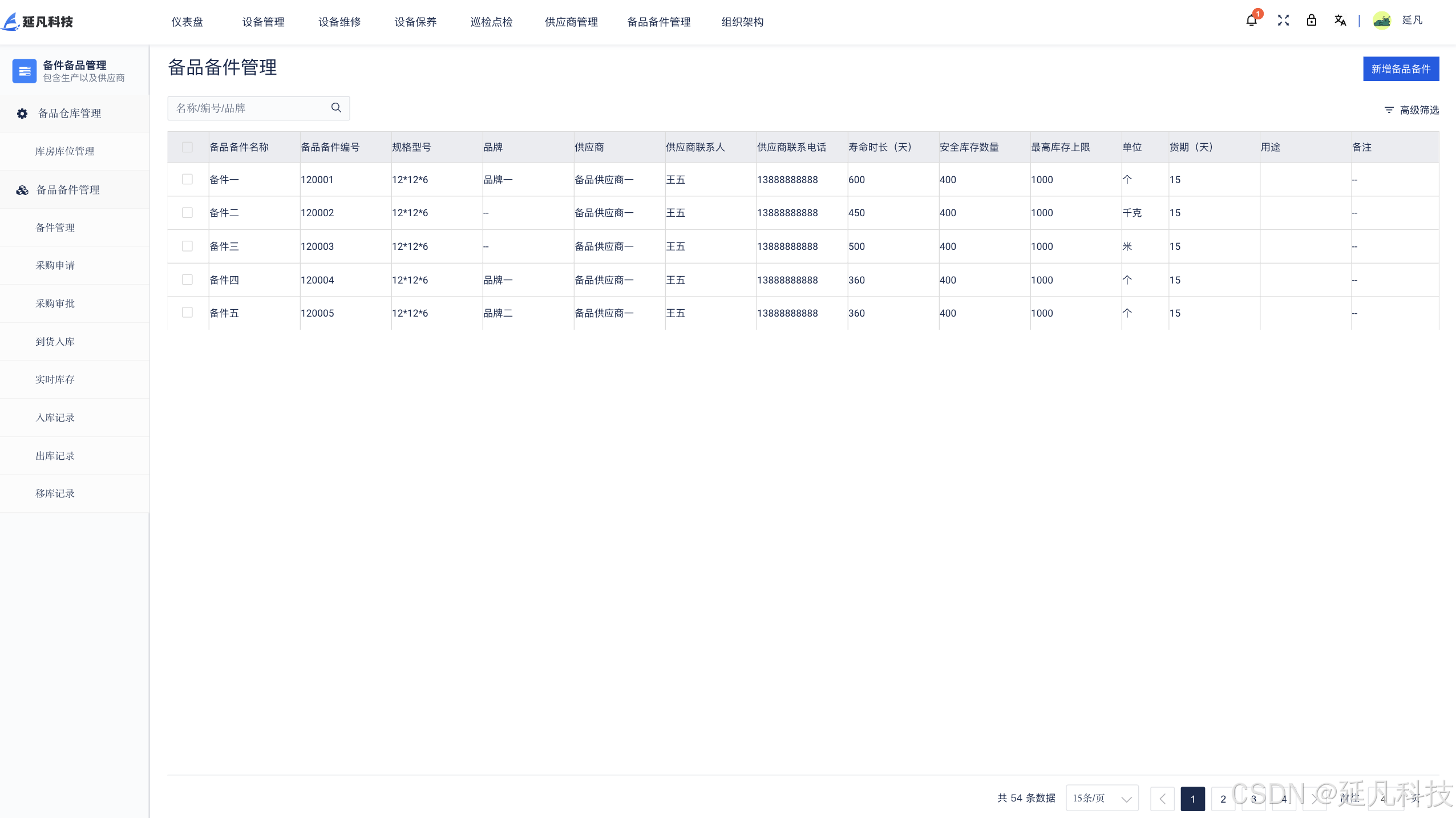Click cubes icon beside 备品备件管理

[x=22, y=190]
